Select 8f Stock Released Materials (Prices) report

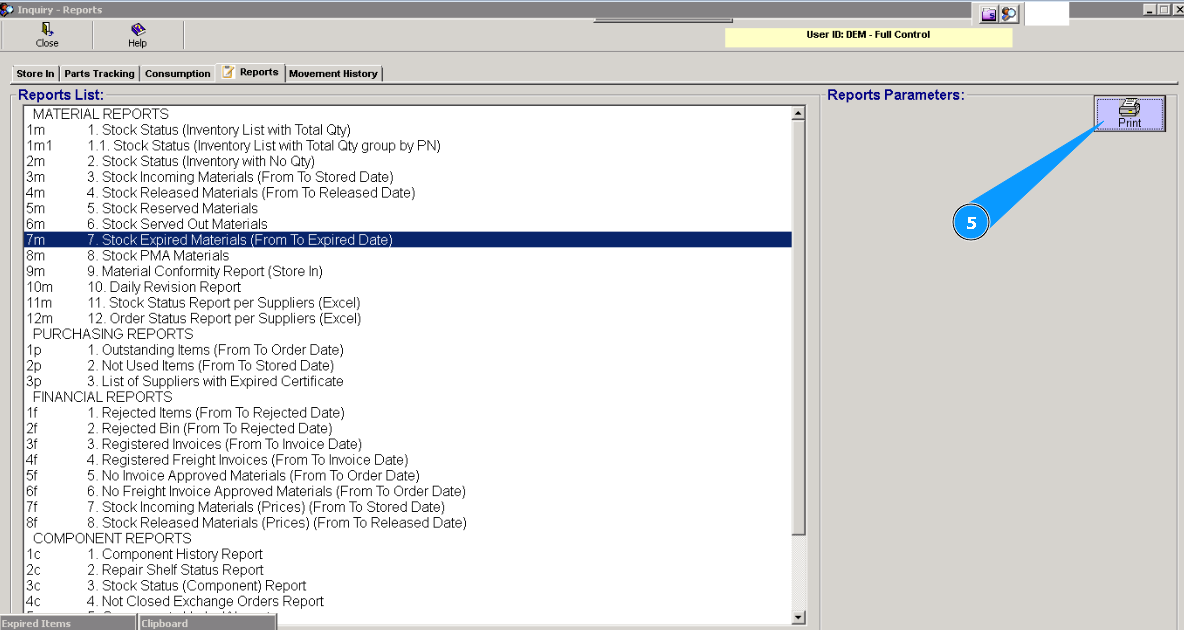408,523
